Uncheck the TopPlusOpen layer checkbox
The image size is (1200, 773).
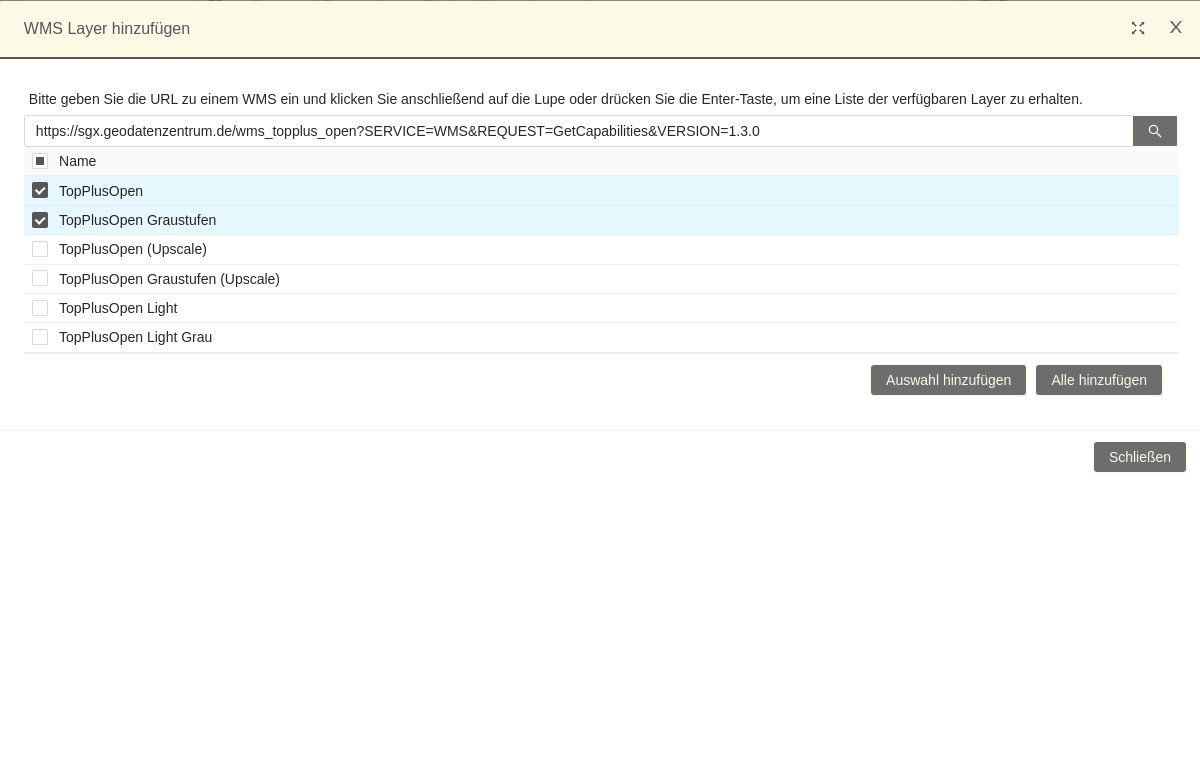tap(40, 190)
